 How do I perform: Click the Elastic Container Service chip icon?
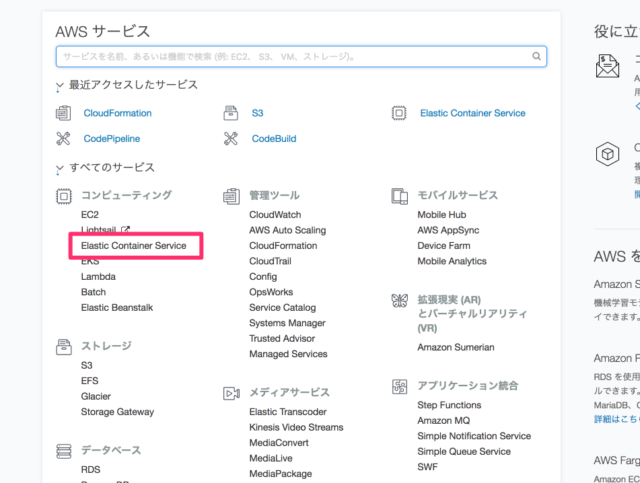tap(399, 113)
